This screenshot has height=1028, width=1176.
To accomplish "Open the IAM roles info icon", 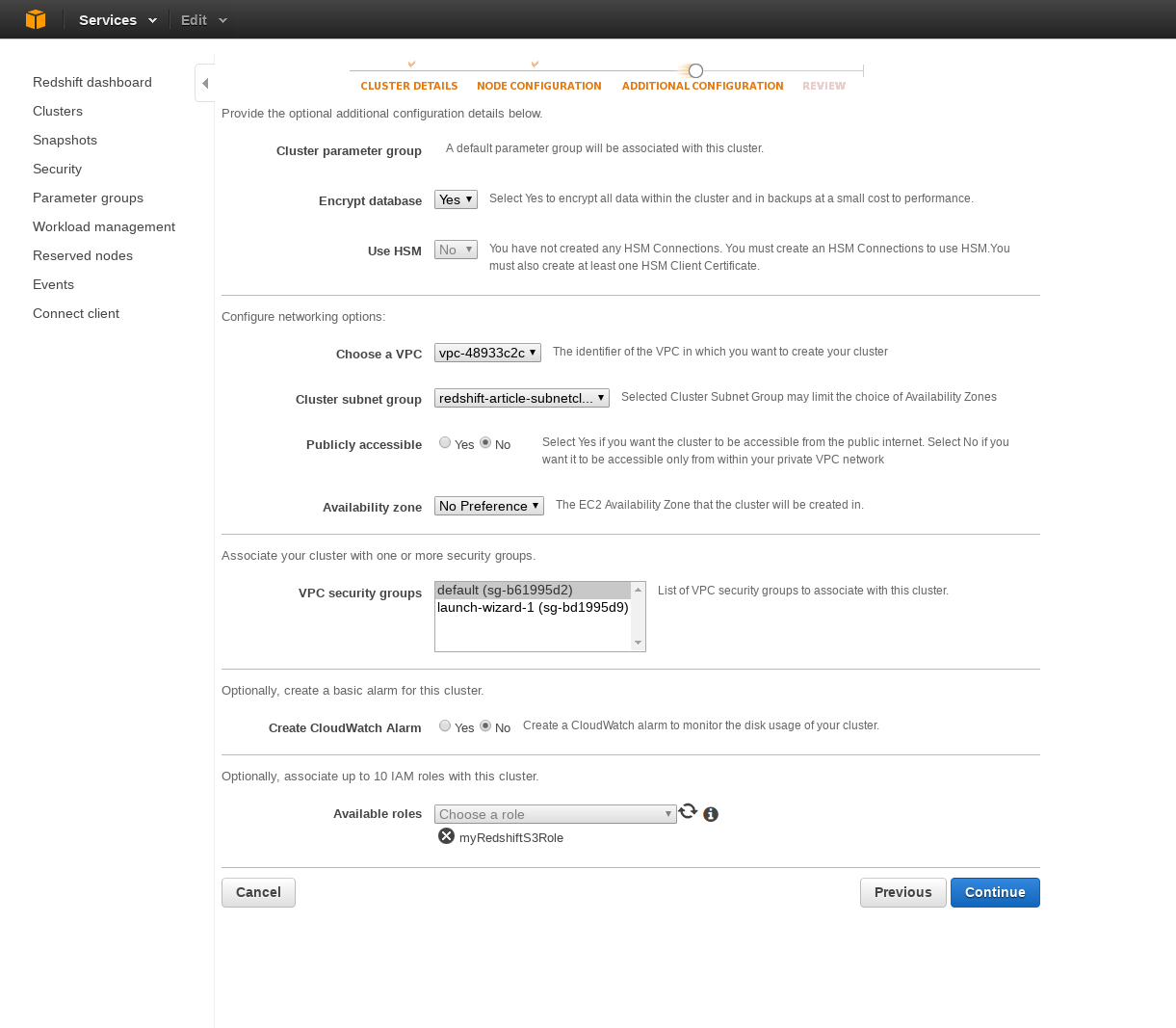I will click(x=711, y=814).
